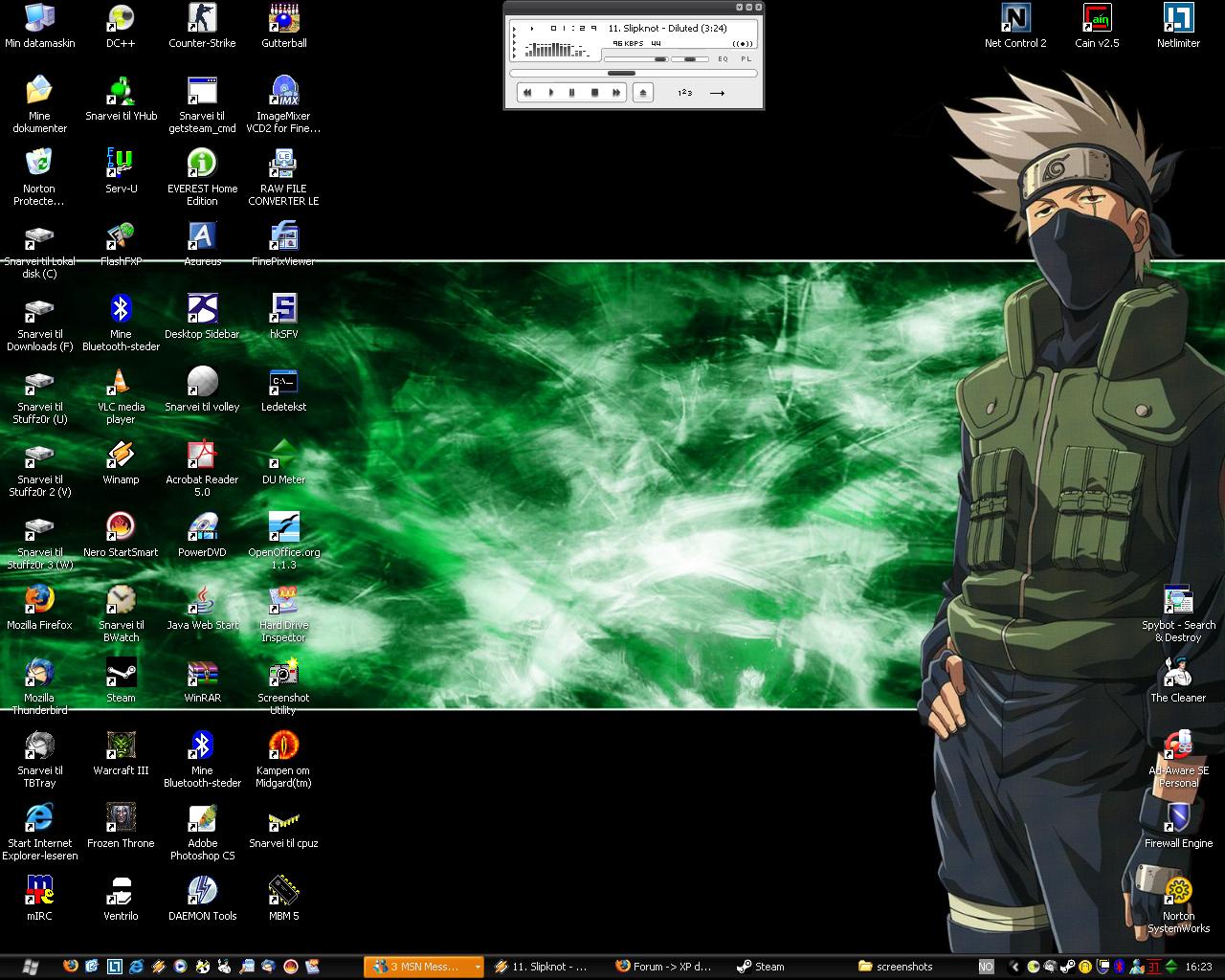Click the Winamp song seek bar
Viewport: 1225px width, 980px height.
633,73
